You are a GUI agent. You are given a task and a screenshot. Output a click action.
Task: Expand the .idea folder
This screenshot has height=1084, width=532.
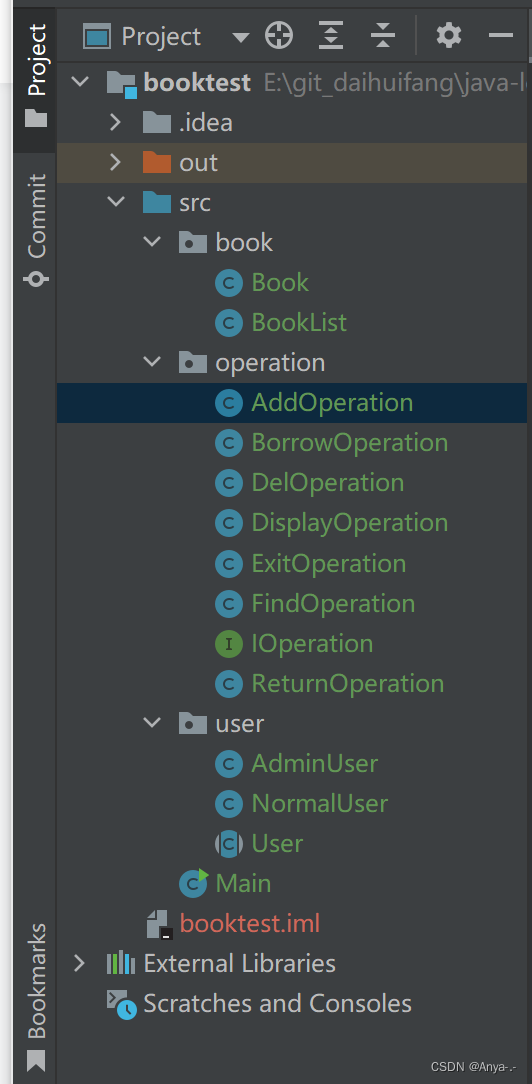point(115,123)
